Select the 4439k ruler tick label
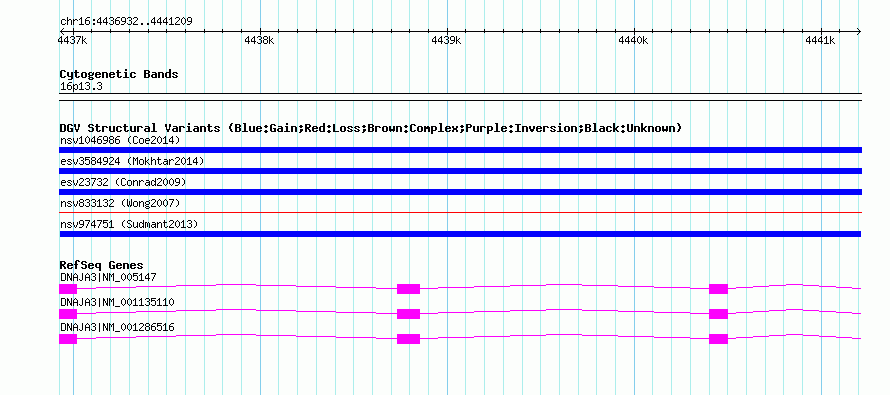890x395 pixels. point(446,41)
